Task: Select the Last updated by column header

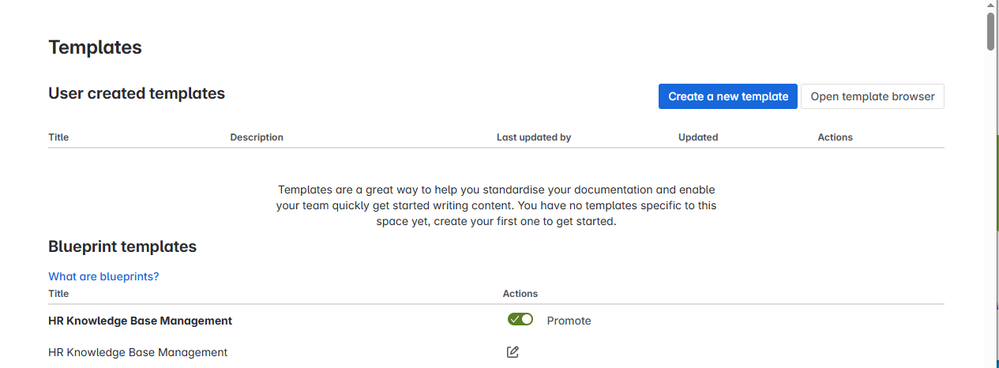Action: (533, 137)
